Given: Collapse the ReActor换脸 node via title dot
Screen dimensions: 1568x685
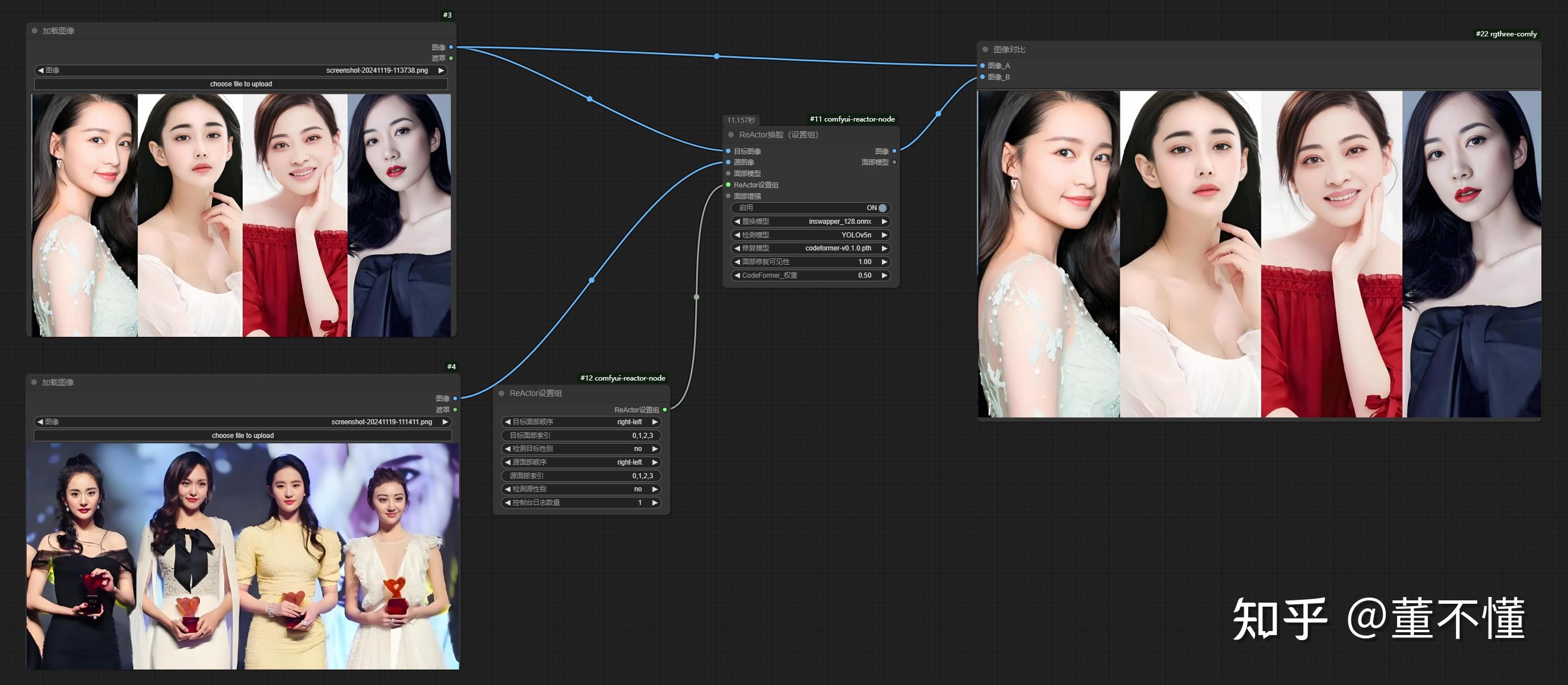Looking at the screenshot, I should coord(731,135).
